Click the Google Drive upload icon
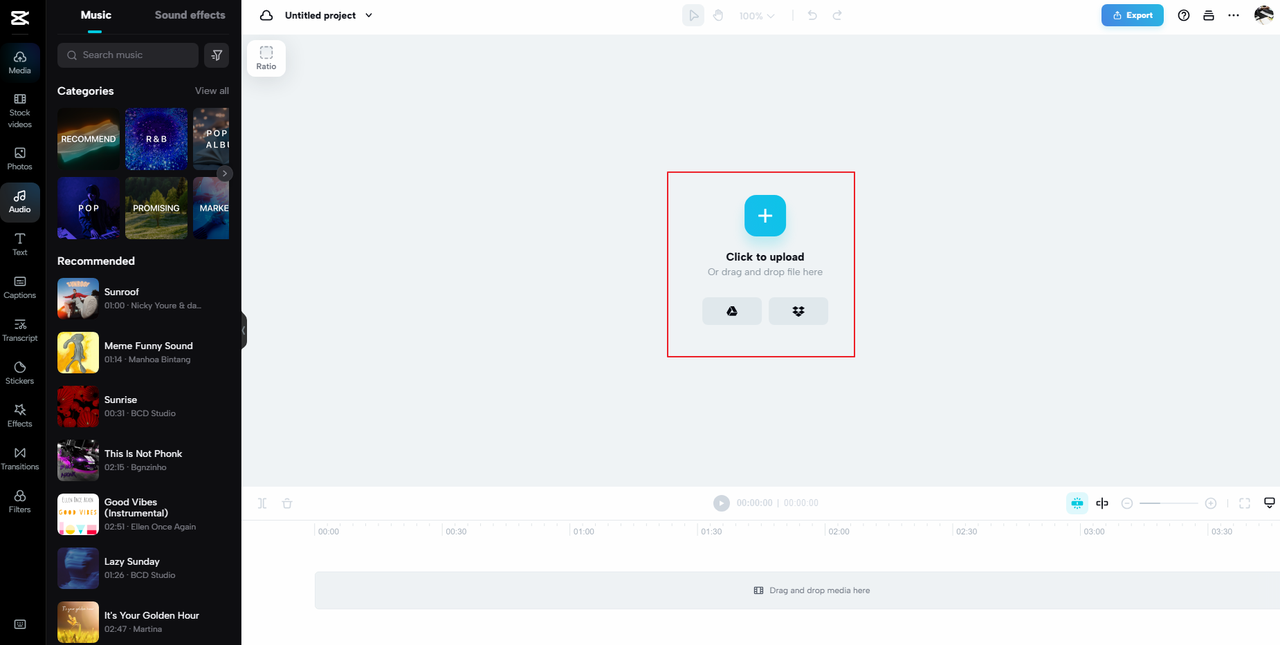The width and height of the screenshot is (1280, 645). (x=732, y=311)
